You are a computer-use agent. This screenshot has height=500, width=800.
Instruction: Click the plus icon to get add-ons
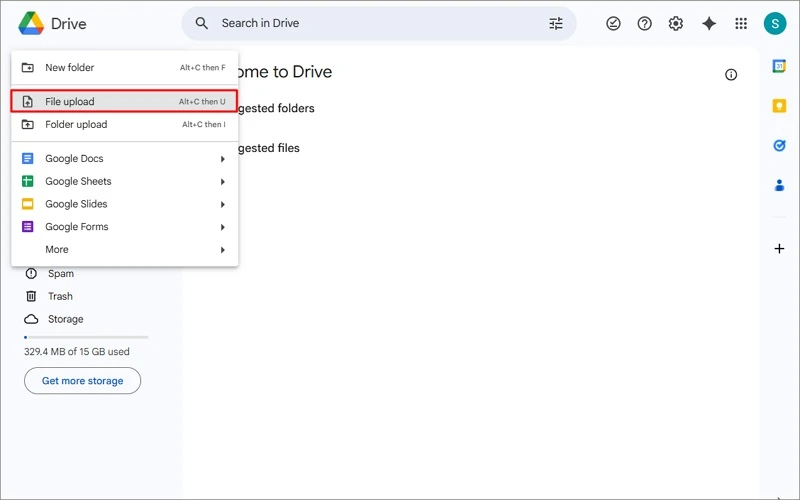tap(779, 248)
